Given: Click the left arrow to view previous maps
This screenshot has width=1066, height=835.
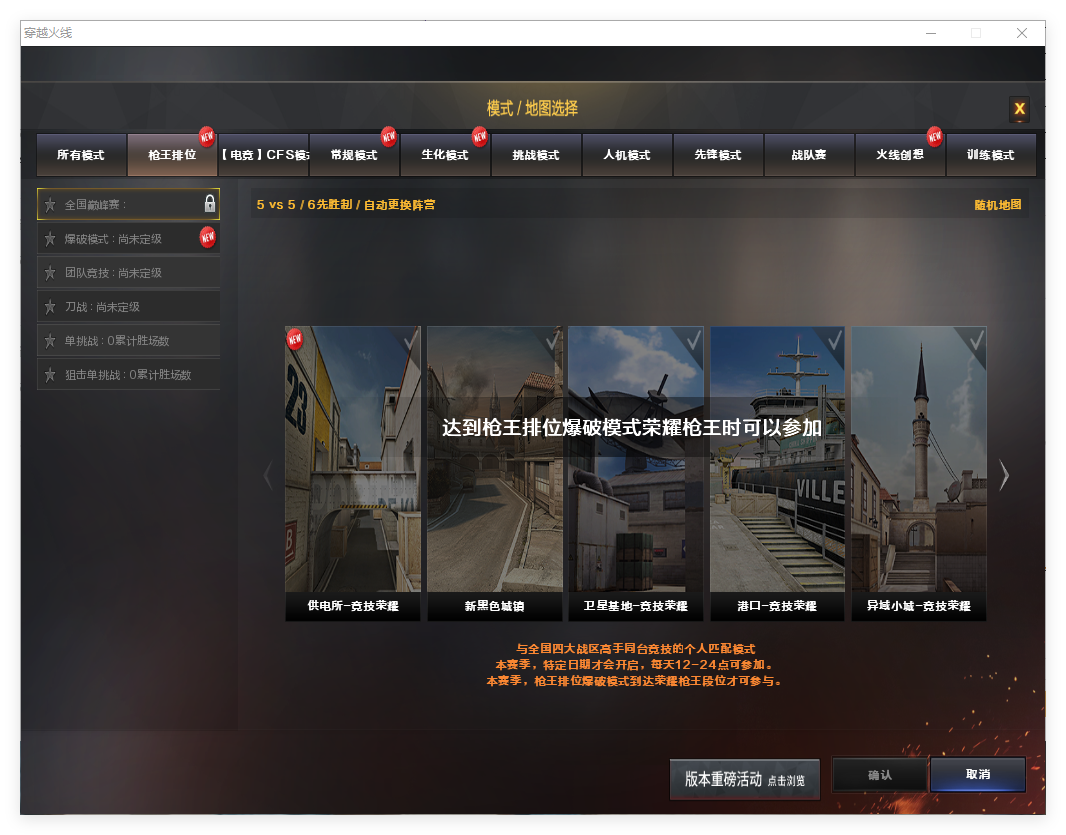Looking at the screenshot, I should [x=267, y=474].
